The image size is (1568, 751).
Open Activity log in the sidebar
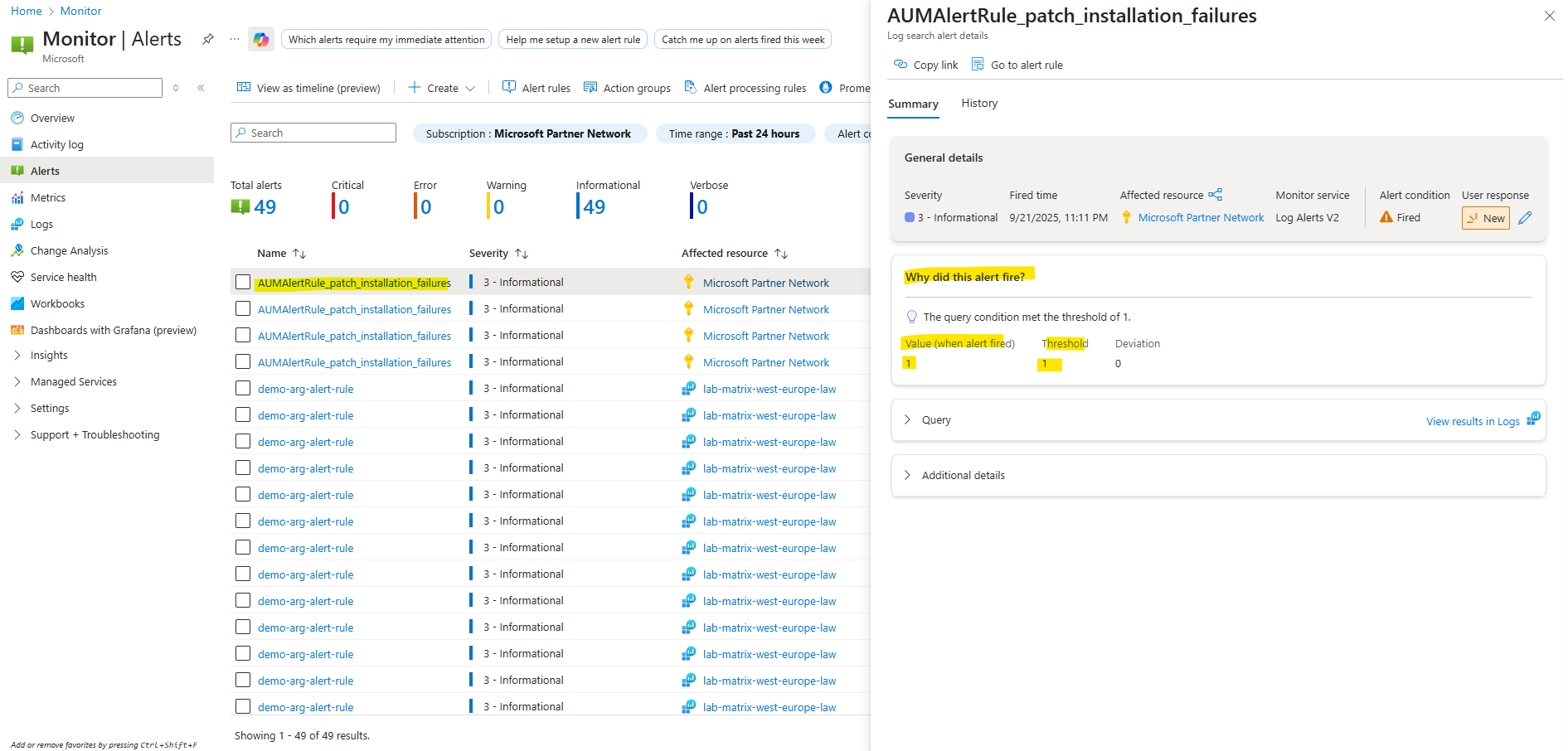click(x=57, y=144)
